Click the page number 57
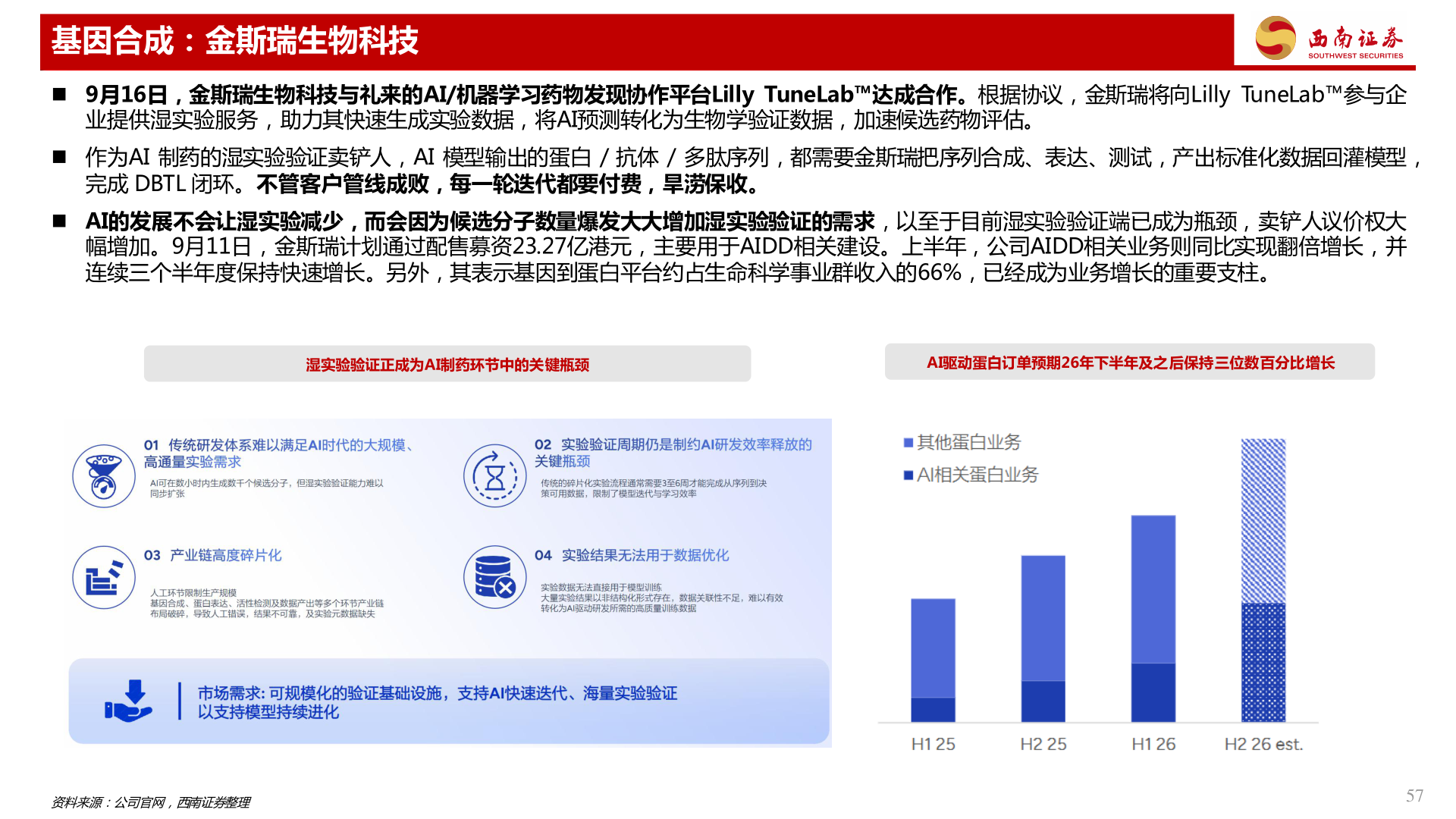Image resolution: width=1456 pixels, height=819 pixels. tap(1414, 795)
